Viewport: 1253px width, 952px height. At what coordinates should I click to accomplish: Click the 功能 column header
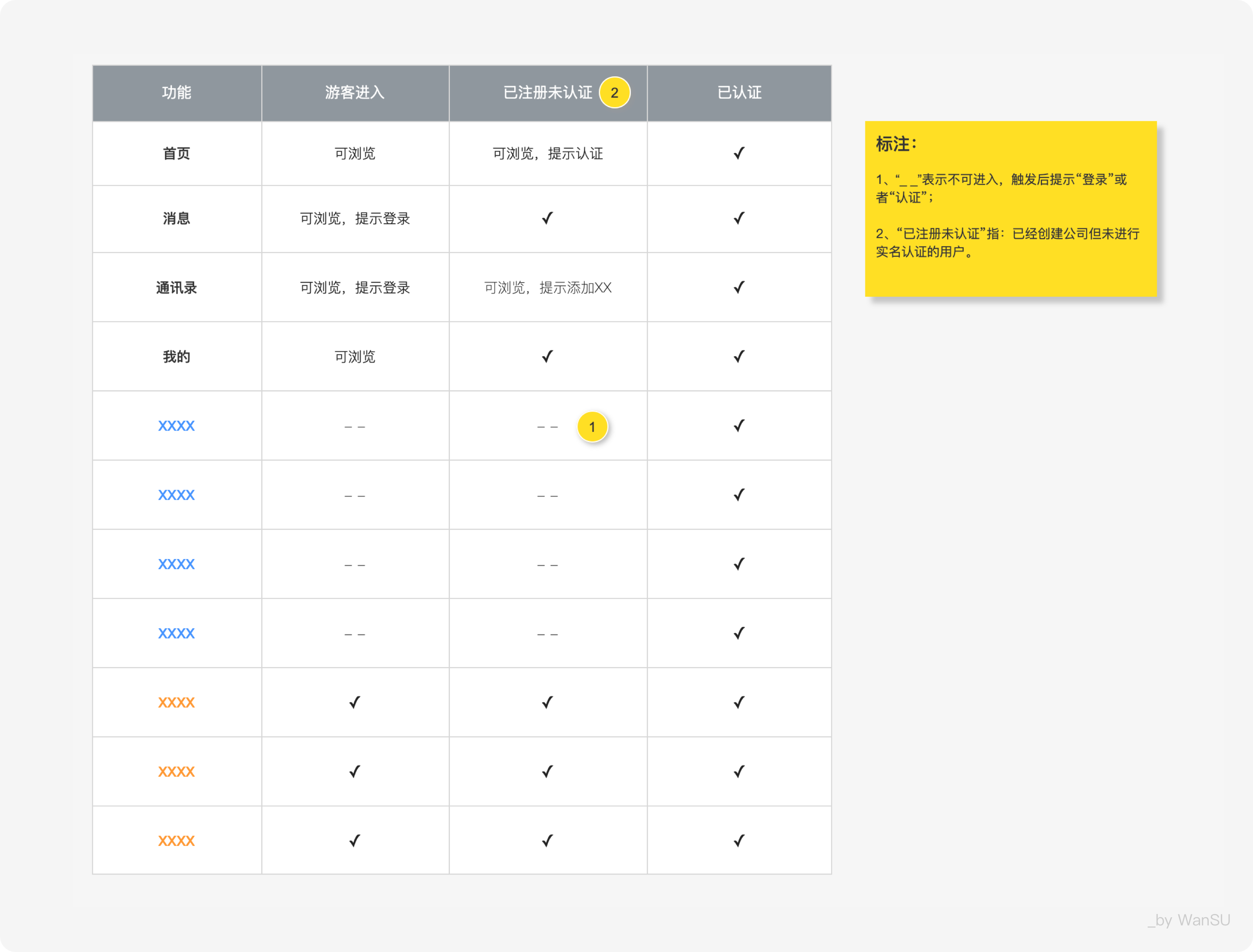click(x=176, y=92)
